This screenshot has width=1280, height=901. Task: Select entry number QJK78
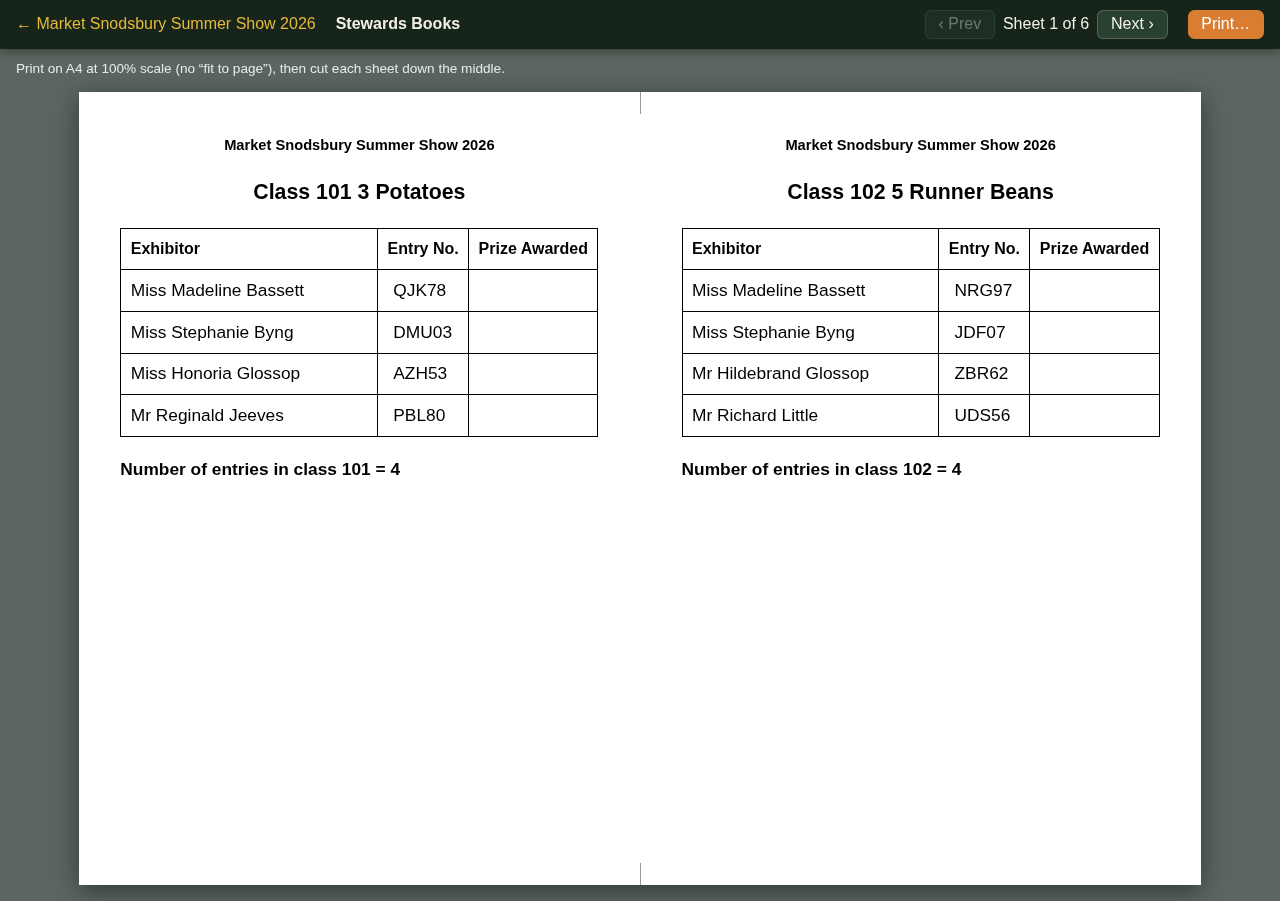click(x=420, y=291)
